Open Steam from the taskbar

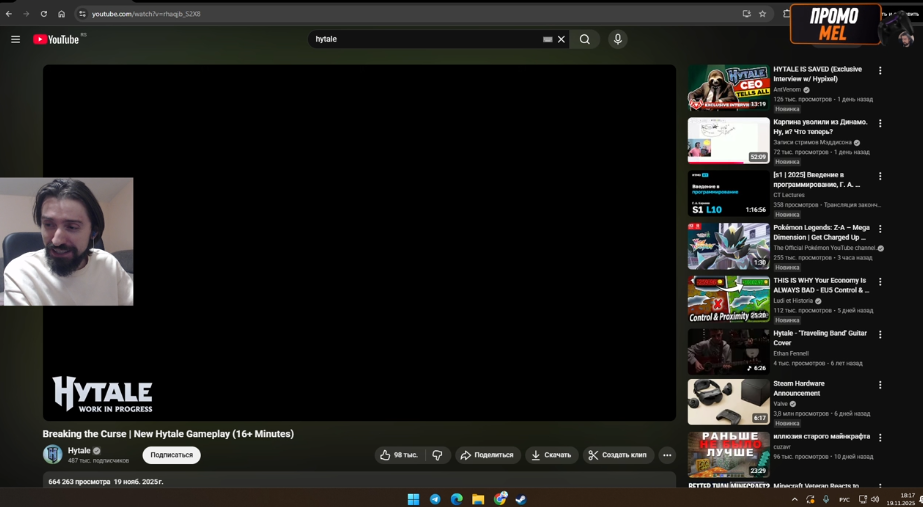click(521, 499)
